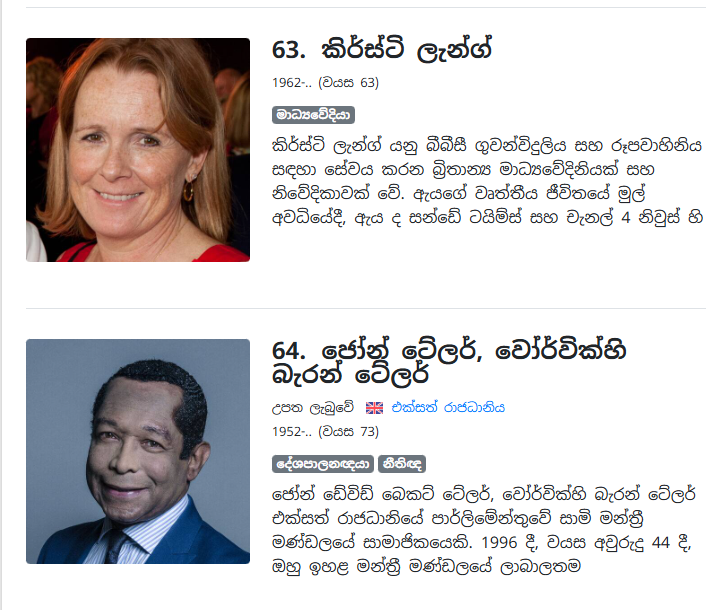Image resolution: width=727 pixels, height=610 pixels.
Task: Click divider line between entries 63 and 64
Action: coord(366,308)
